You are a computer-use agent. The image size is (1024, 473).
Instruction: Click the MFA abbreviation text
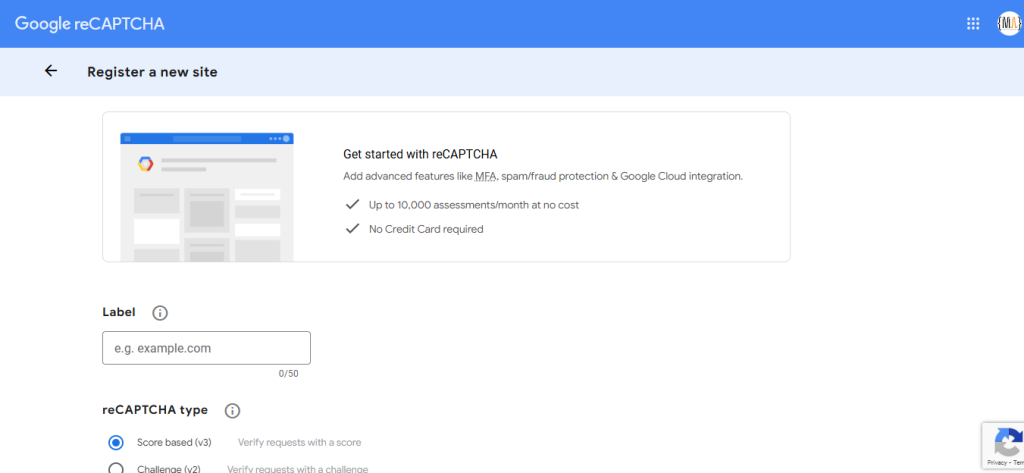pos(485,176)
